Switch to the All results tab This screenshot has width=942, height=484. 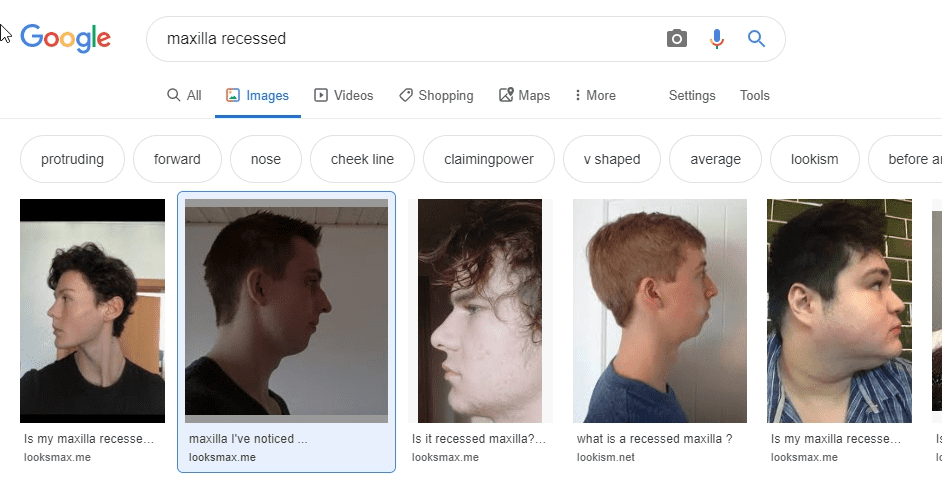click(184, 96)
